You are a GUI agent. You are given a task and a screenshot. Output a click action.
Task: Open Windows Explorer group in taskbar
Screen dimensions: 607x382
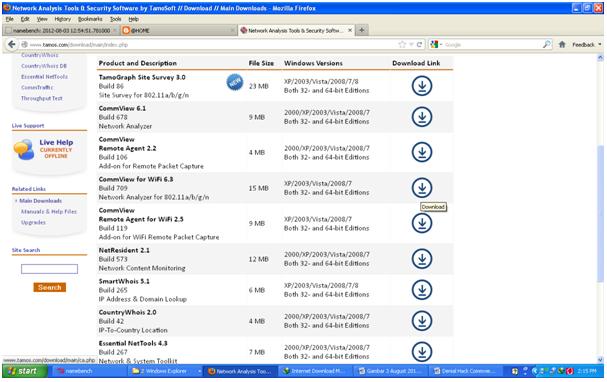(165, 371)
